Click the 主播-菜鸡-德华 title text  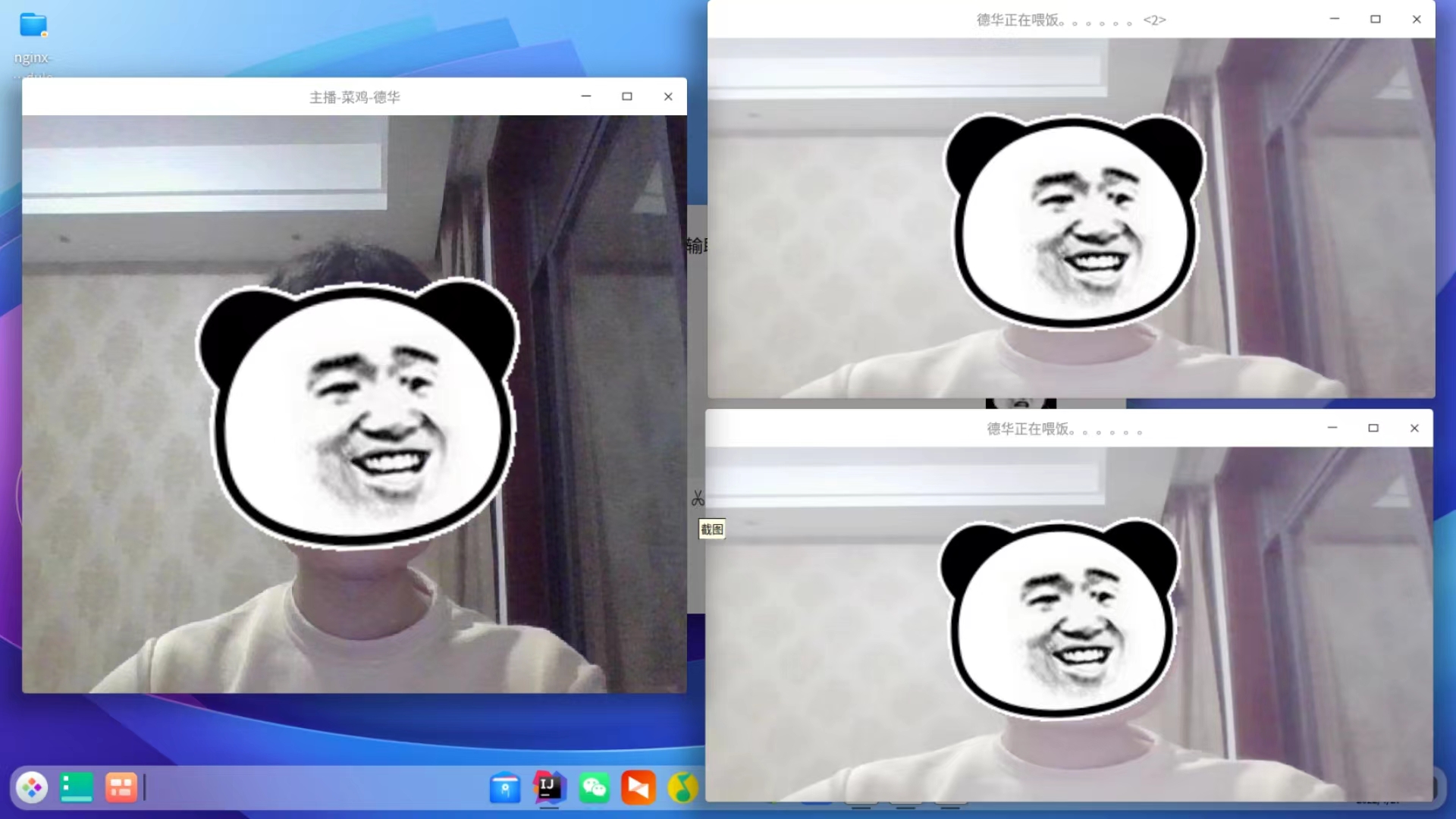(354, 97)
